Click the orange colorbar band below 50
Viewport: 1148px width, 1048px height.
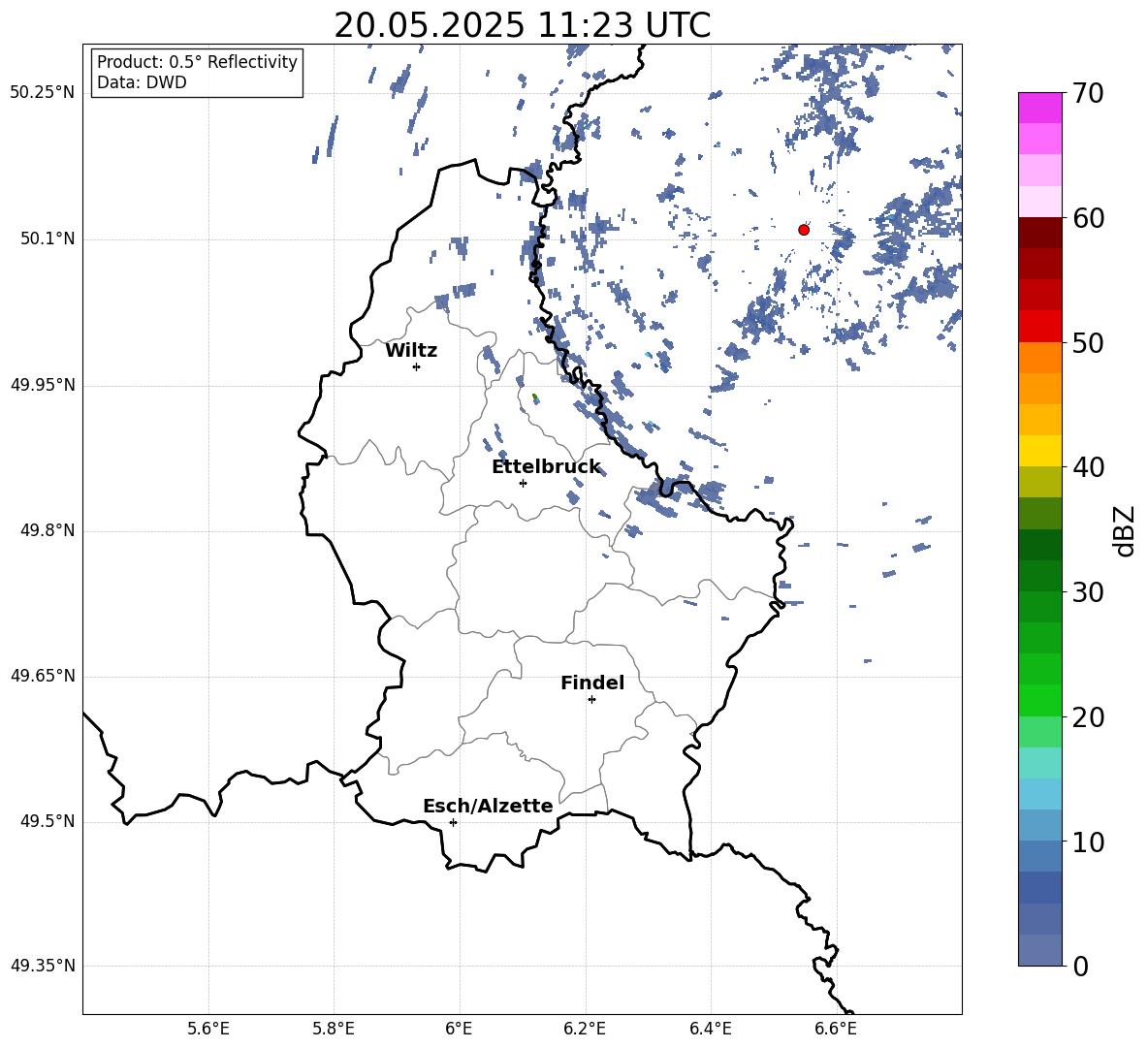[1040, 358]
